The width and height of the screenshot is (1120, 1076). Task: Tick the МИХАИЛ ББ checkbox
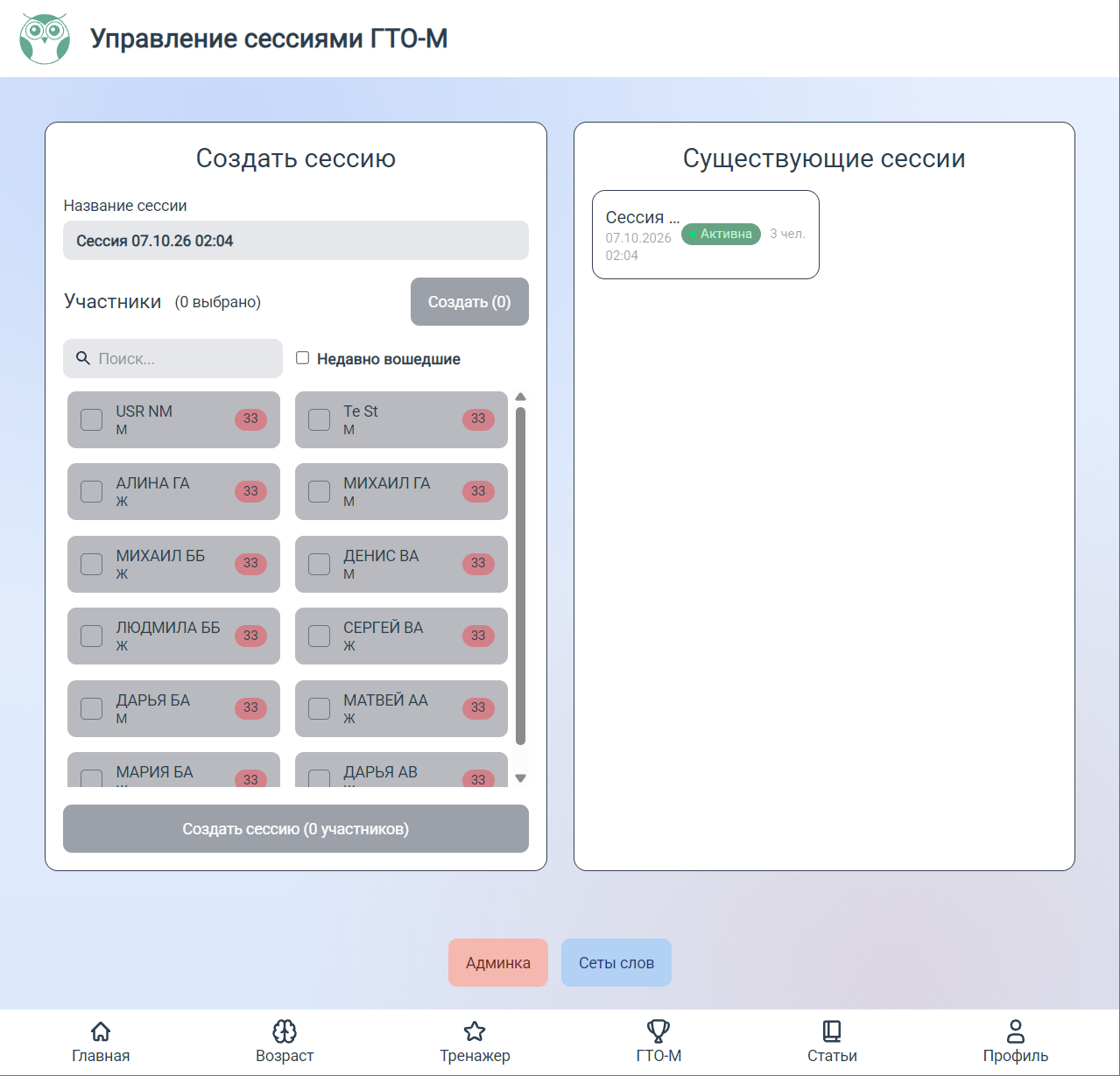click(x=92, y=564)
